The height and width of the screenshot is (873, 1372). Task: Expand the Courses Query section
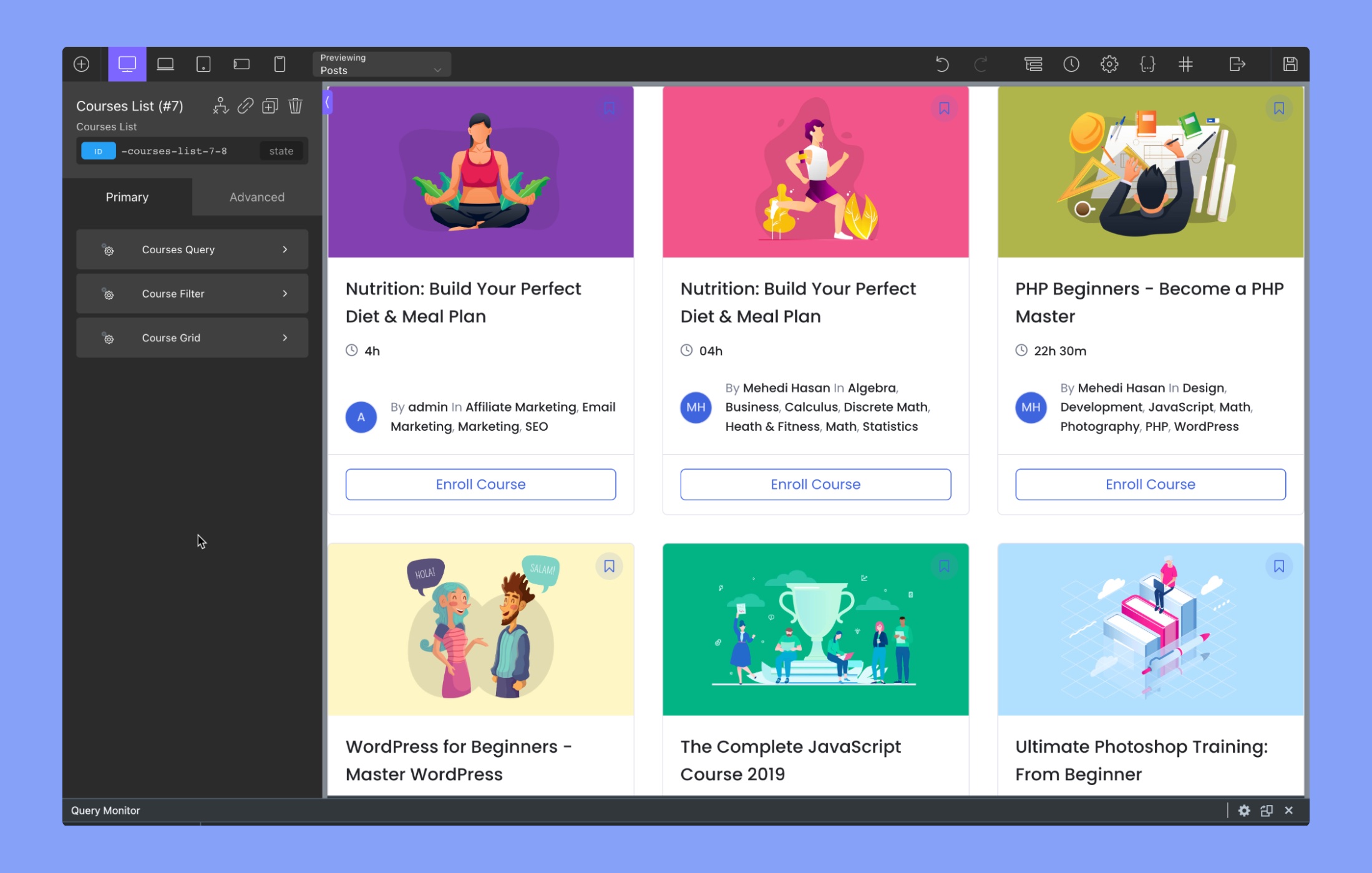click(x=192, y=249)
